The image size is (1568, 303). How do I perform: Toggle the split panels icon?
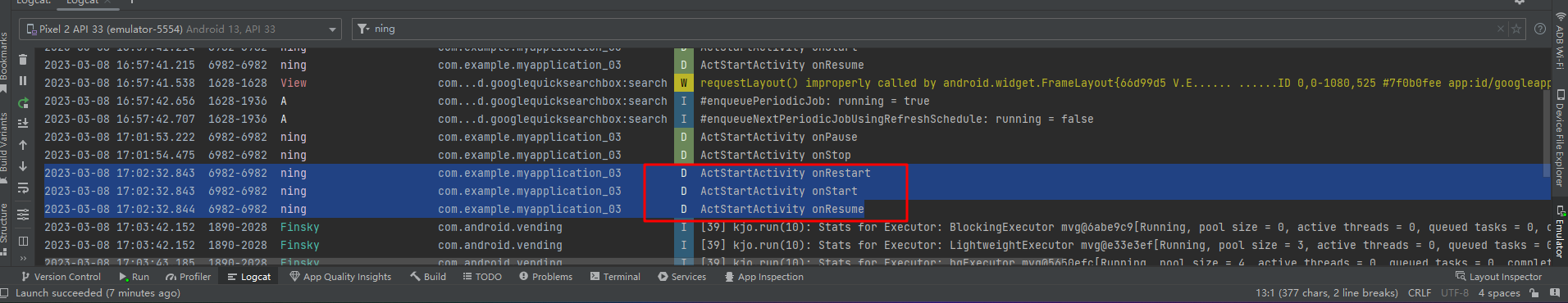[x=23, y=241]
